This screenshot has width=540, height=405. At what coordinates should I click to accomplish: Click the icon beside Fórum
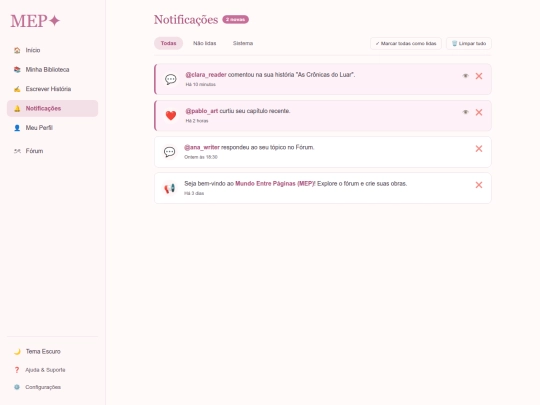point(17,151)
